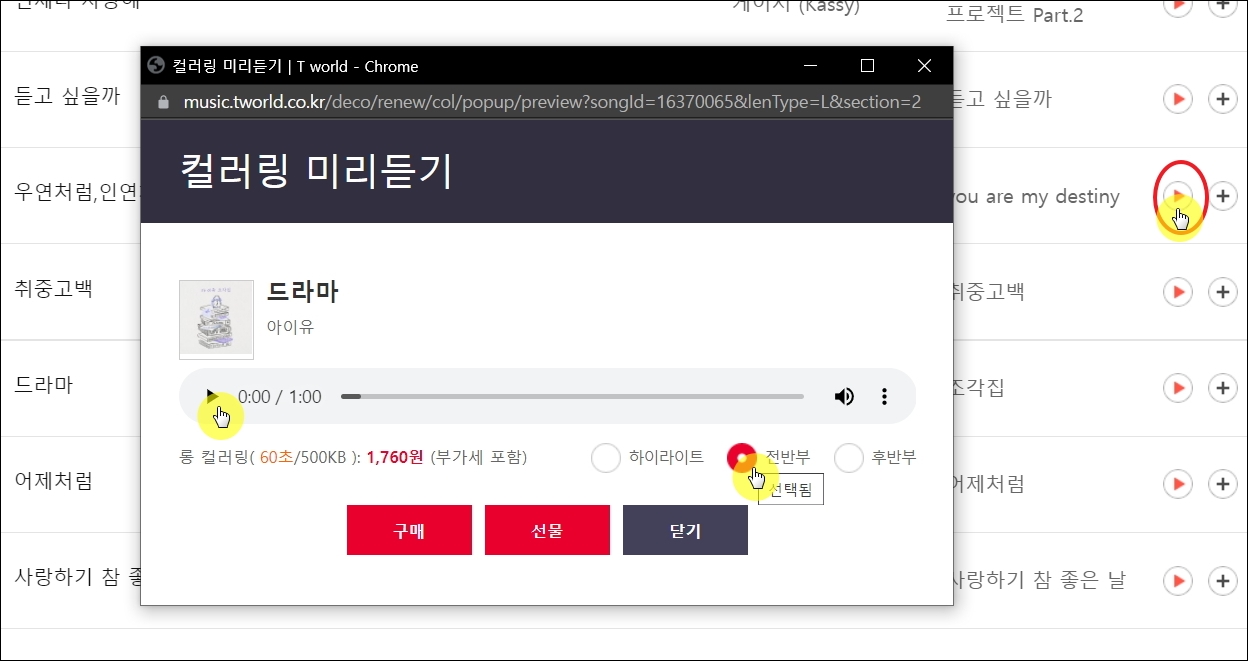Play preview for 조각집 row

(1178, 388)
